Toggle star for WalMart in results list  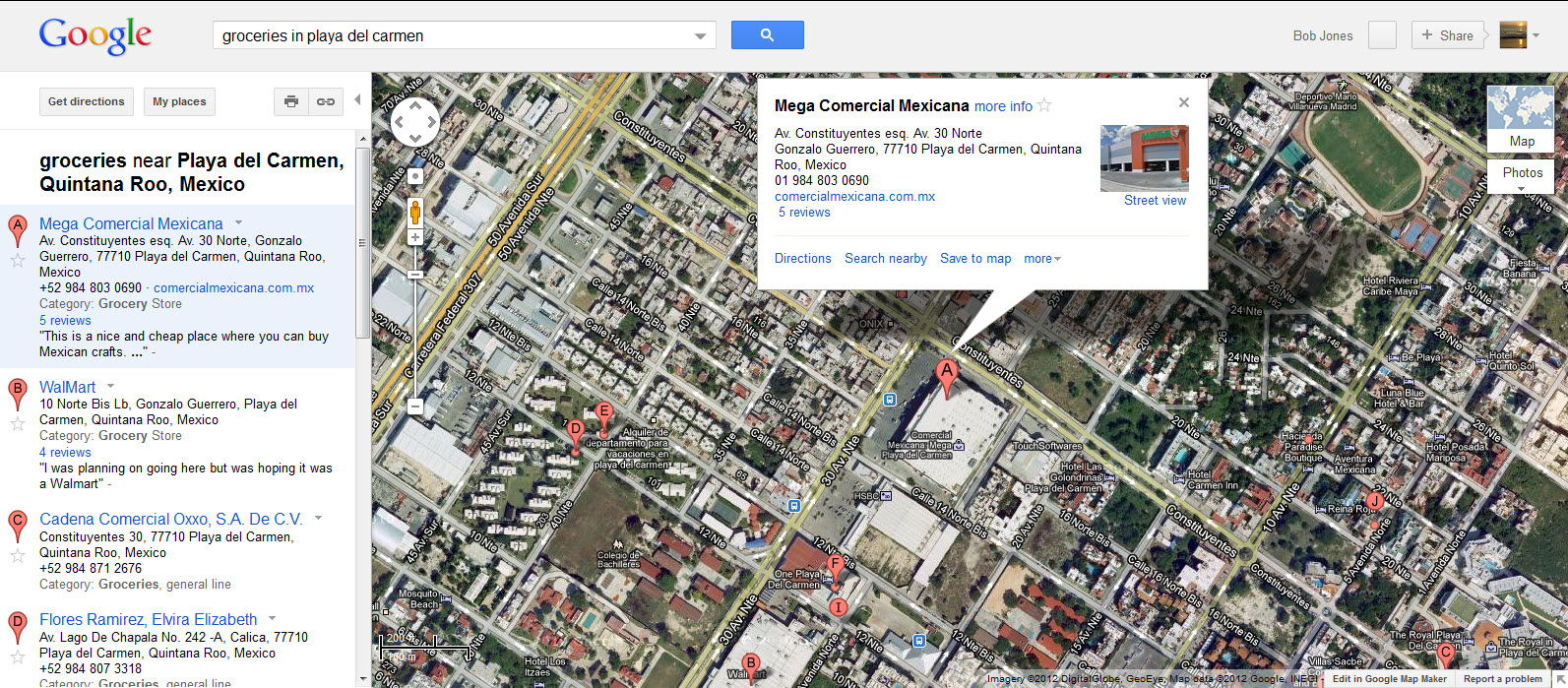(17, 424)
